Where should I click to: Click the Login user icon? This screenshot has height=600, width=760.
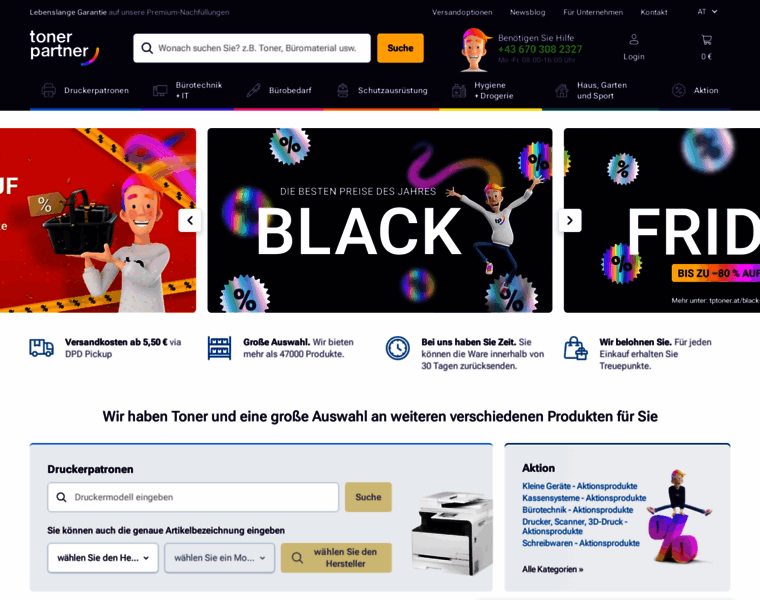[633, 39]
